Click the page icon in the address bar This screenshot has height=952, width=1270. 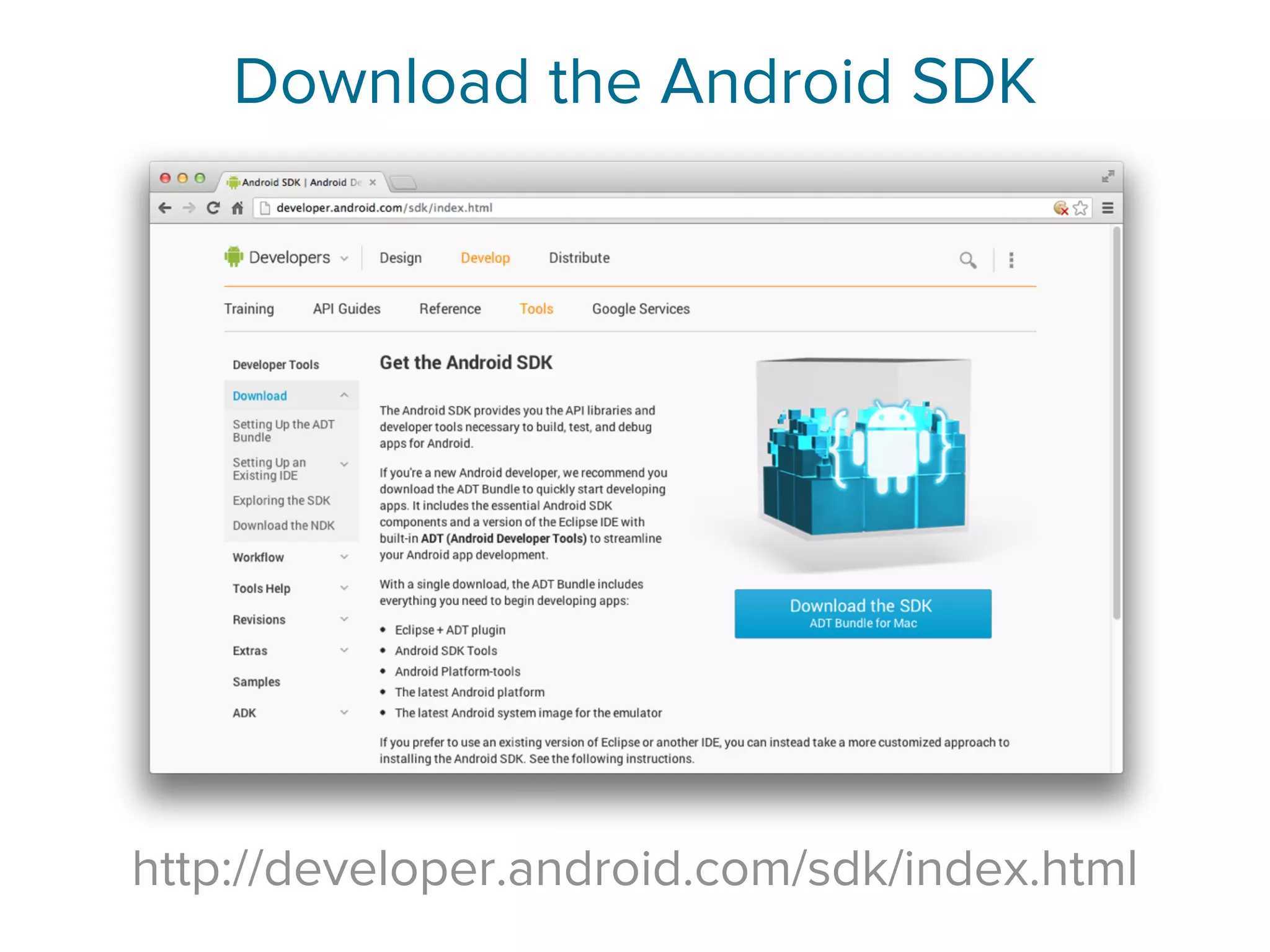[x=265, y=208]
